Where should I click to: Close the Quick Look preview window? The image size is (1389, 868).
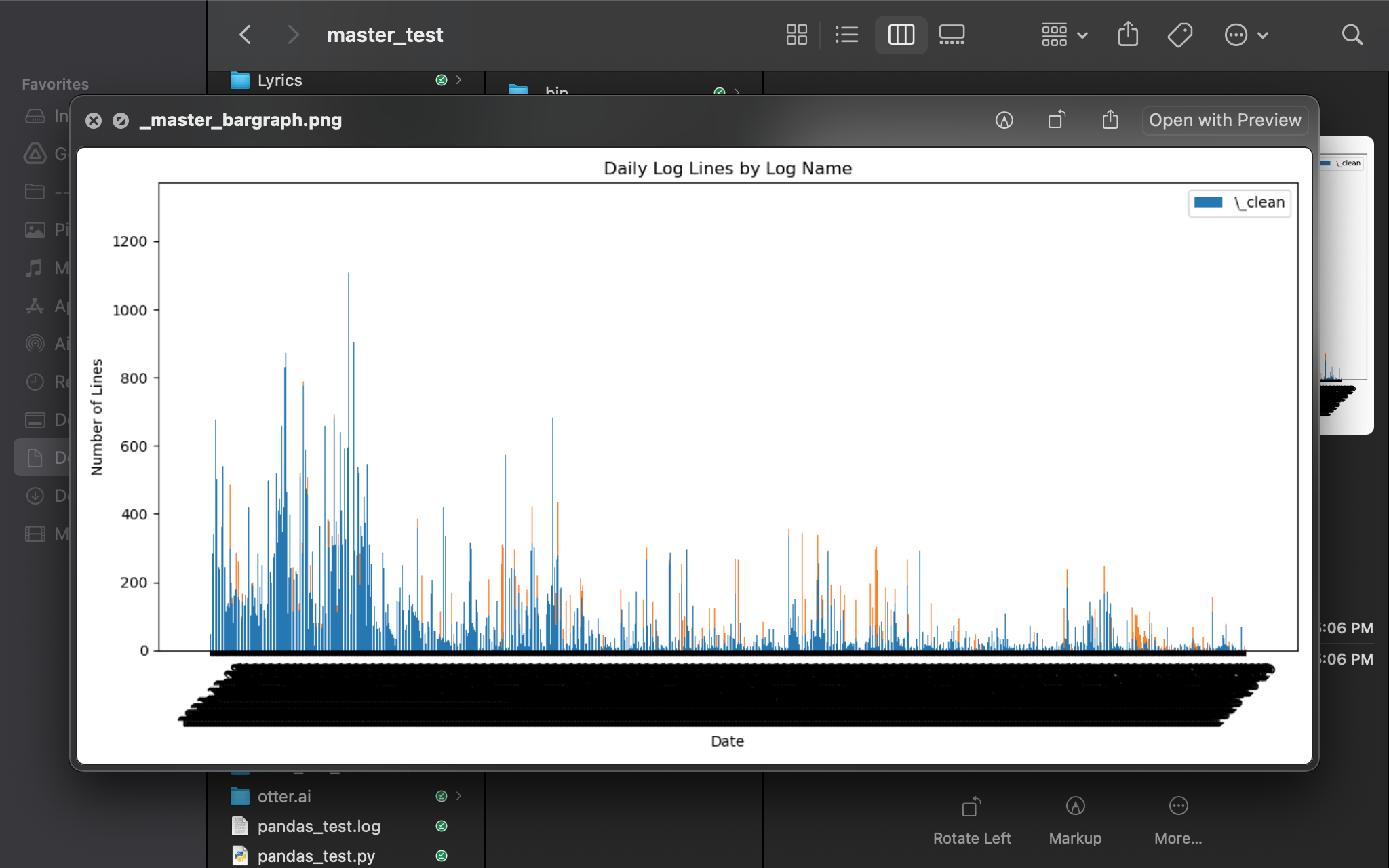[94, 121]
